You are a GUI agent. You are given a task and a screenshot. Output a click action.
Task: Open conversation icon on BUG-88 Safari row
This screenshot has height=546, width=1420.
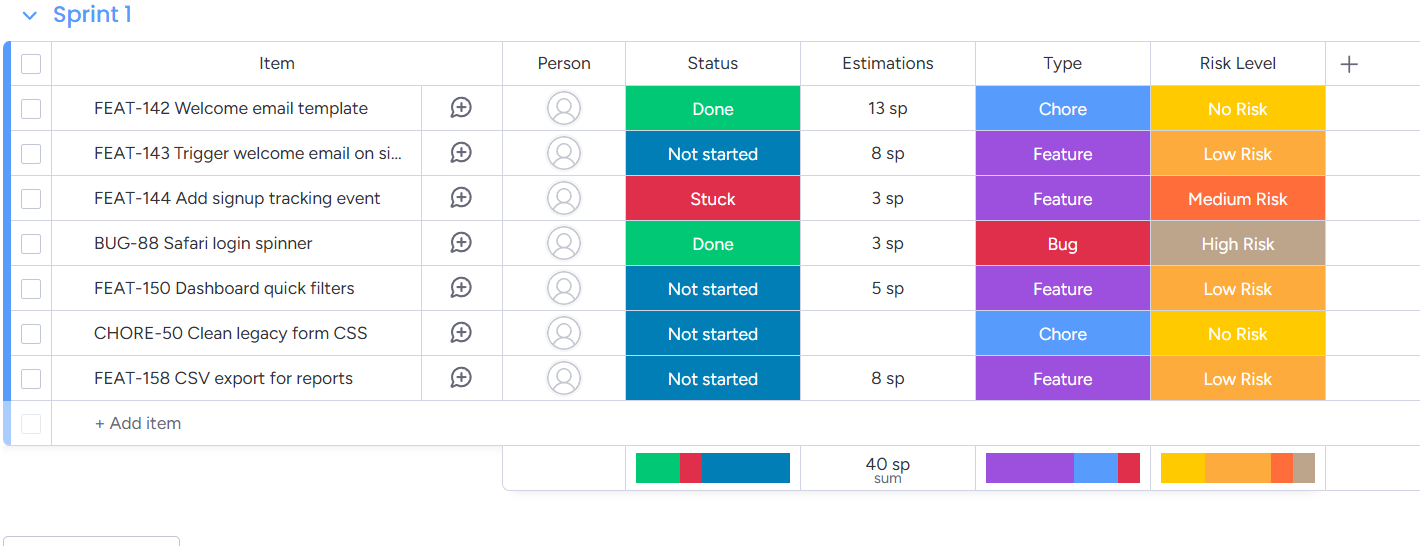click(x=461, y=243)
